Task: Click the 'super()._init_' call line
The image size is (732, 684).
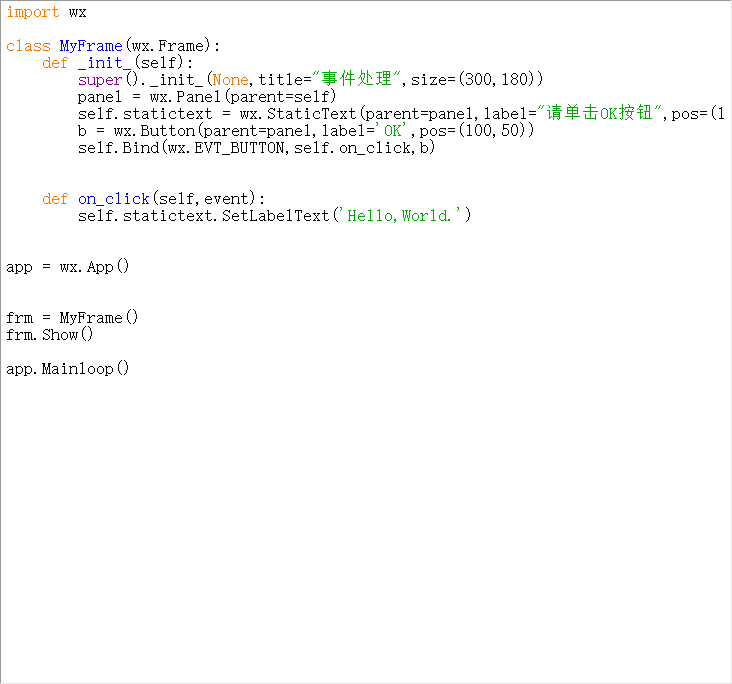Action: click(310, 79)
